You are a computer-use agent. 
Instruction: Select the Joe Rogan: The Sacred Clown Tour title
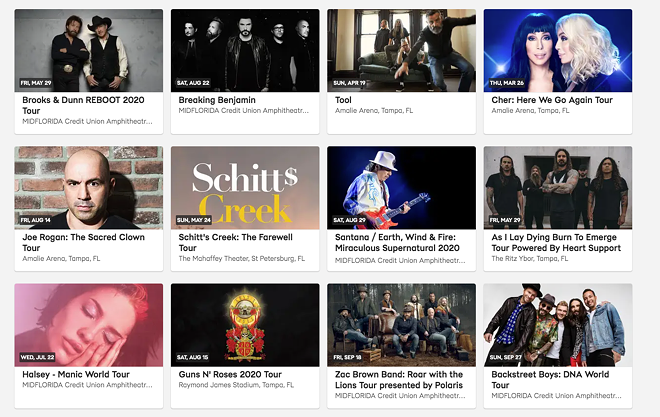tap(83, 243)
